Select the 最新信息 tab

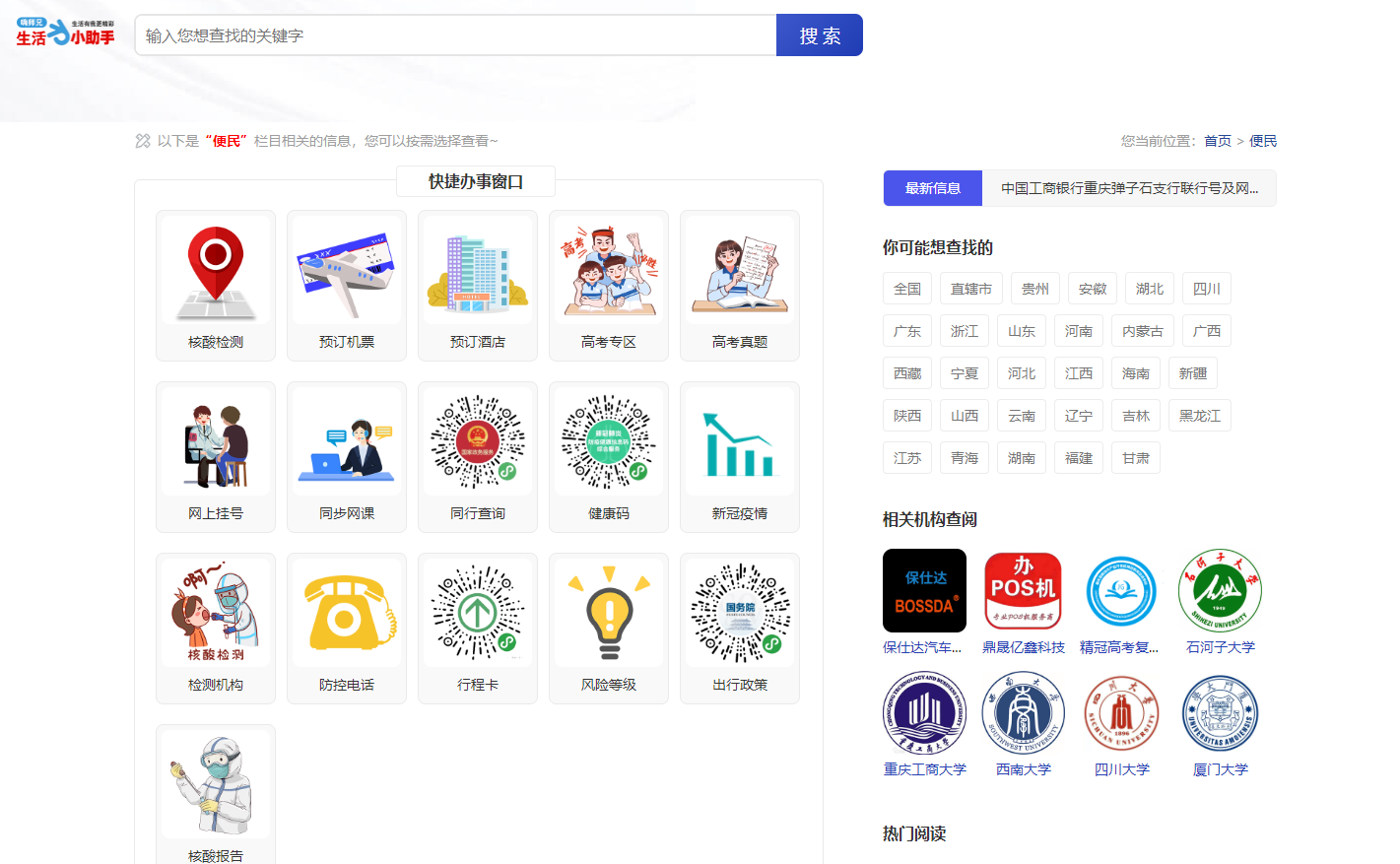point(933,188)
